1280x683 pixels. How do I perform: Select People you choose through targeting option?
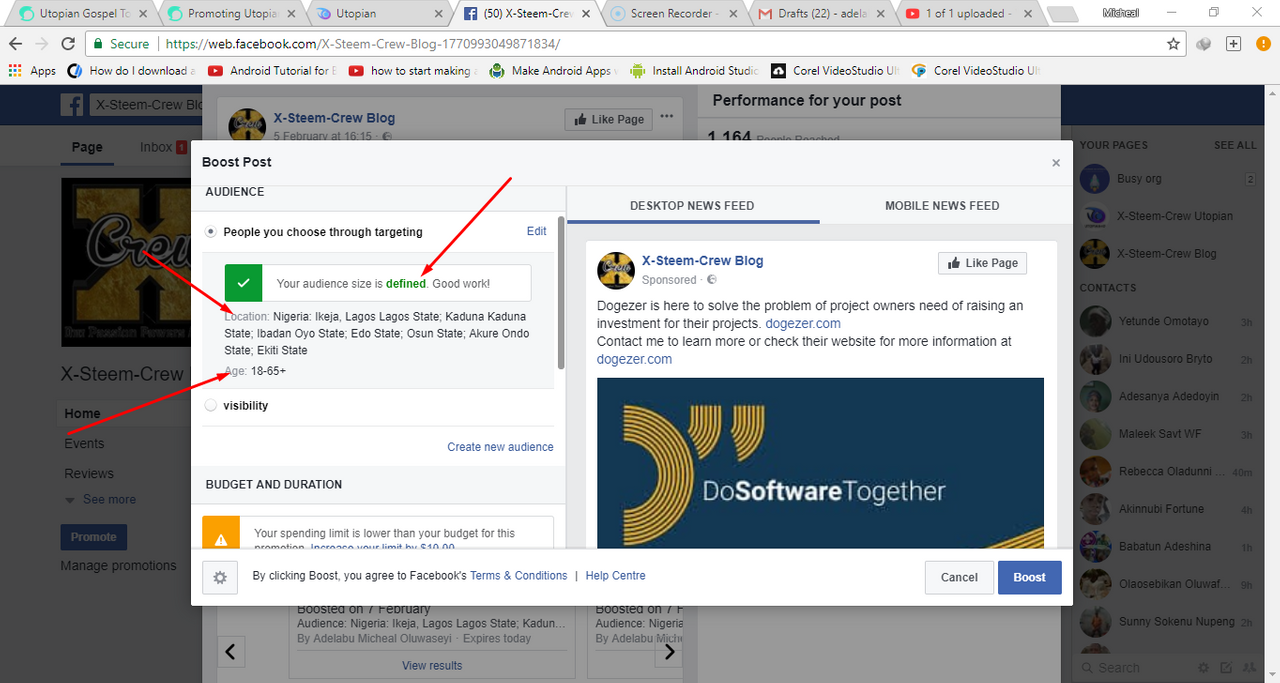pos(210,232)
